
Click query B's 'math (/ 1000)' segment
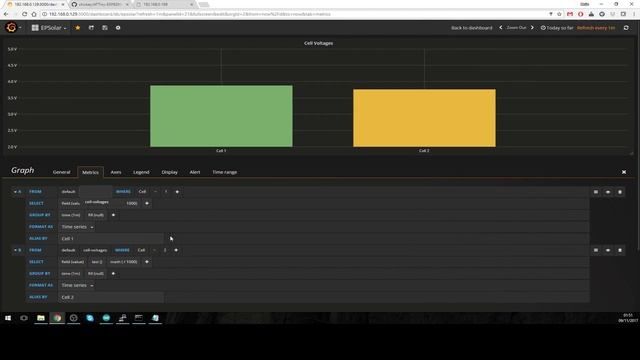(x=124, y=262)
